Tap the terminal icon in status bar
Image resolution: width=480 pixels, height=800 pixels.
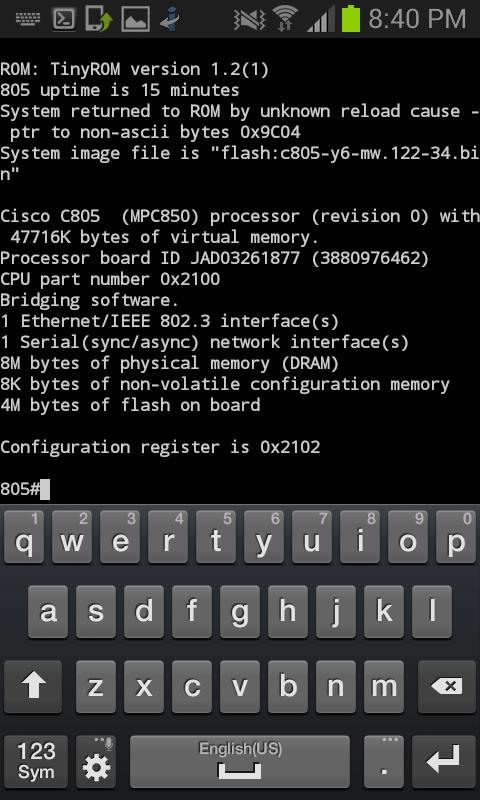point(64,19)
